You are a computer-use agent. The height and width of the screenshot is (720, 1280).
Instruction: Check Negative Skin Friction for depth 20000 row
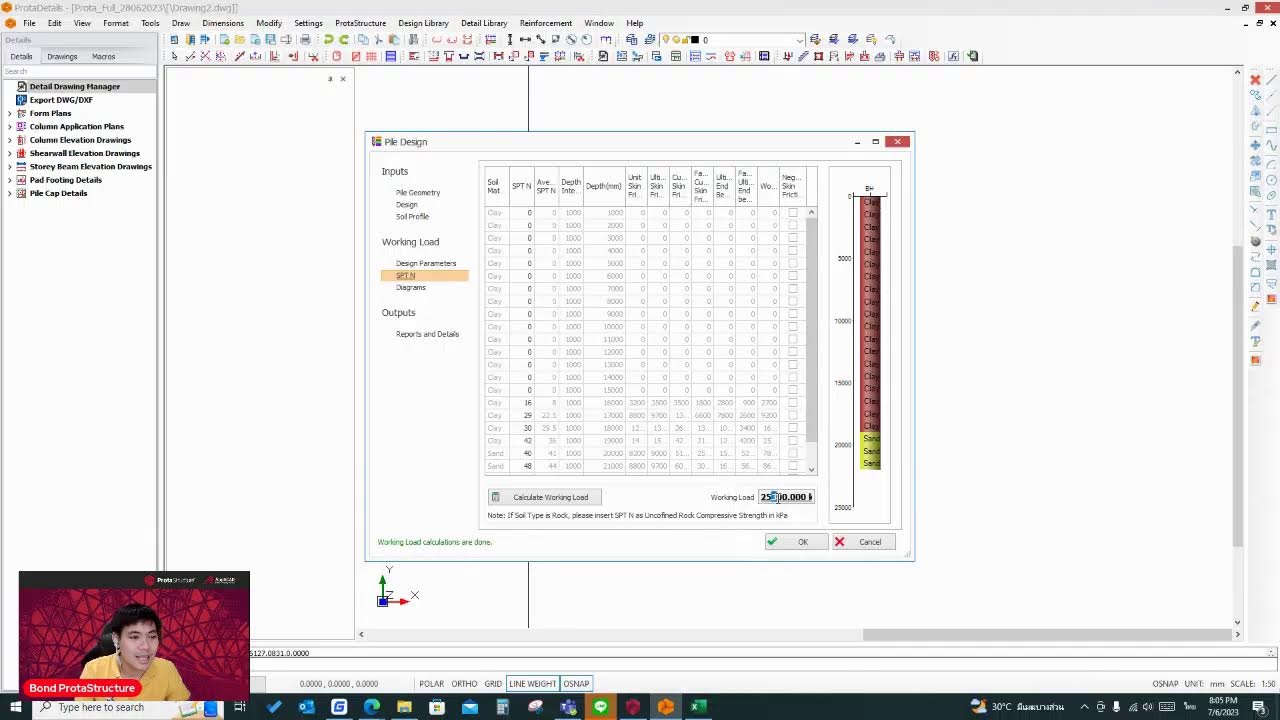pyautogui.click(x=793, y=453)
